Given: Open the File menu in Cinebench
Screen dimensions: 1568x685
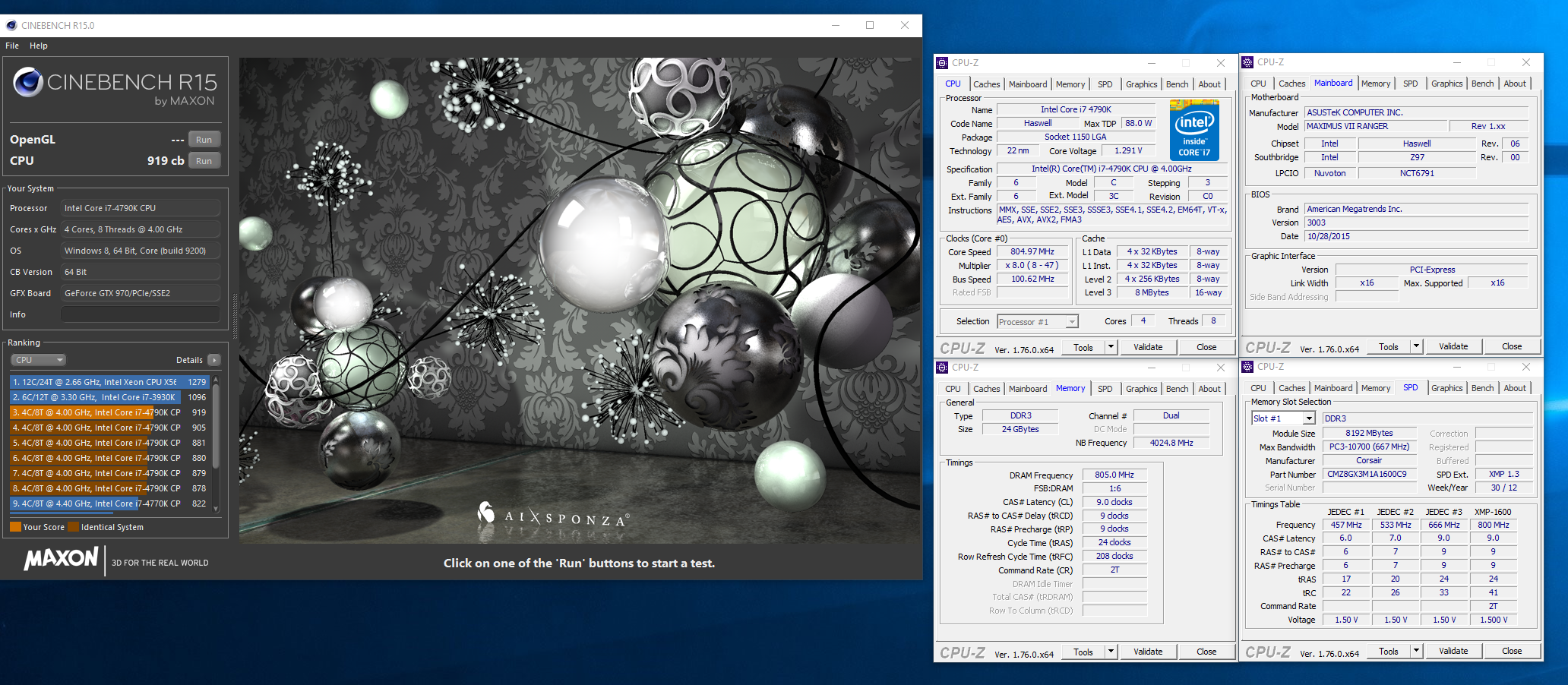Looking at the screenshot, I should pyautogui.click(x=12, y=46).
